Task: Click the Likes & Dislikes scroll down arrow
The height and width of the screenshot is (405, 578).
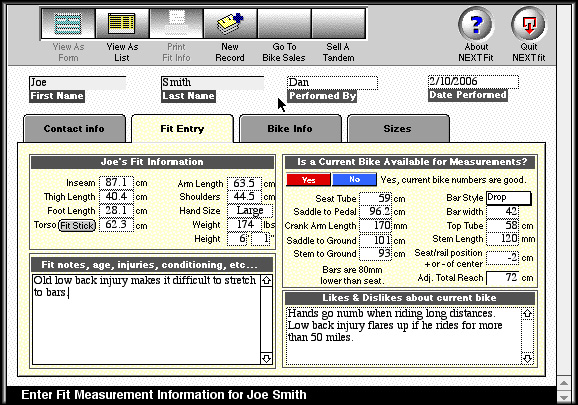Action: (x=527, y=359)
